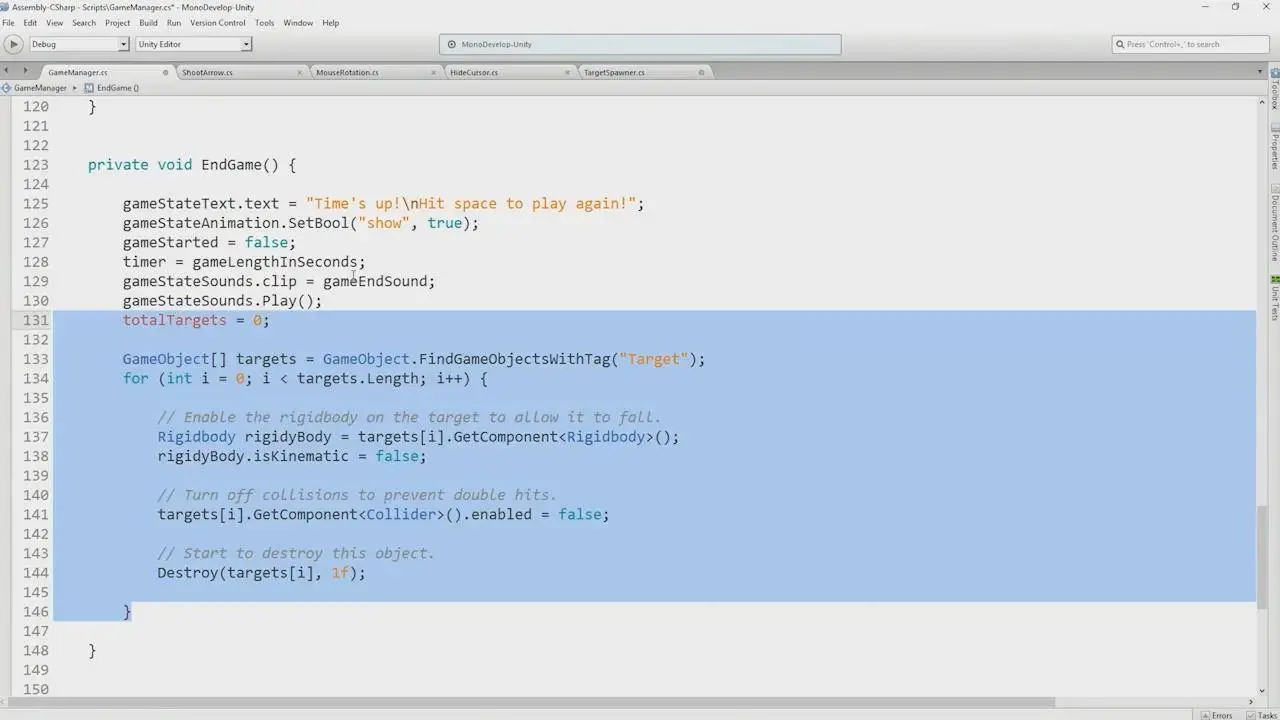Navigate to previous document tab arrow
Image resolution: width=1280 pixels, height=720 pixels.
coord(8,71)
